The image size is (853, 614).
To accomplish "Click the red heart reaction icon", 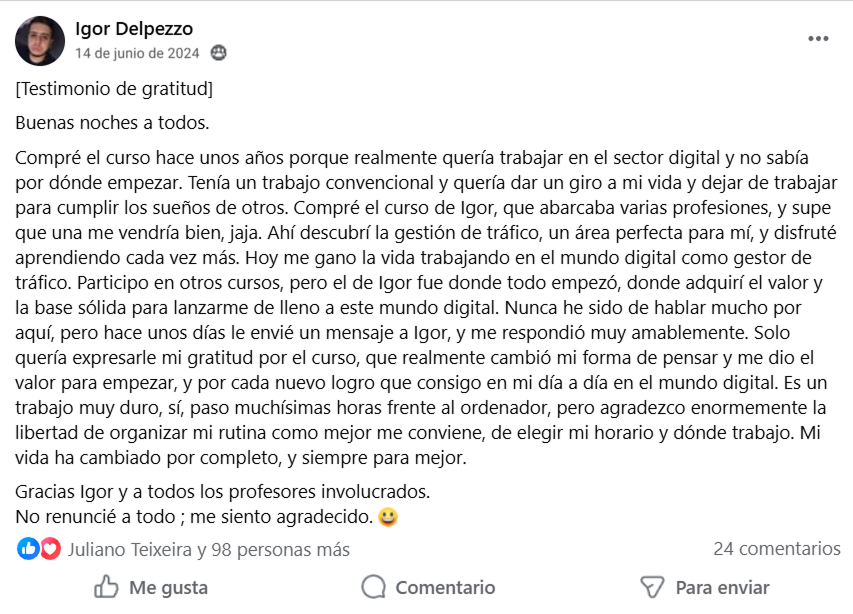I will 50,548.
